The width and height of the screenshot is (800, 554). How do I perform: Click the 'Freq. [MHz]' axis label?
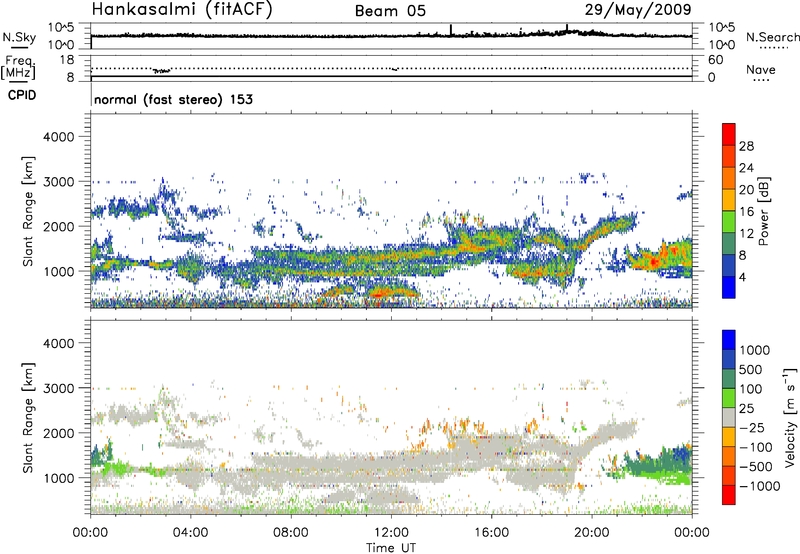coord(18,68)
